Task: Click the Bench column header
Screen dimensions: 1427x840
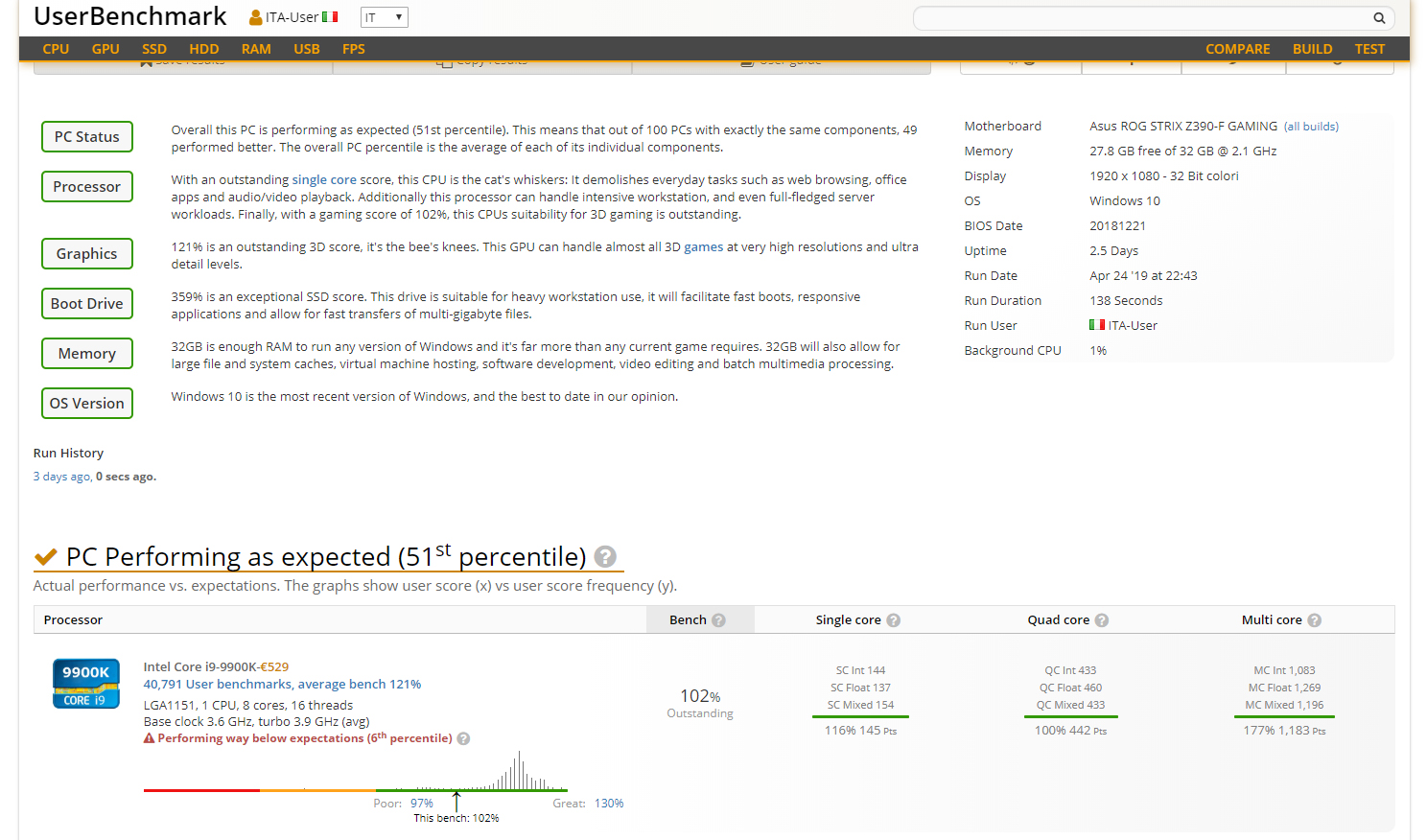Action: tap(689, 620)
